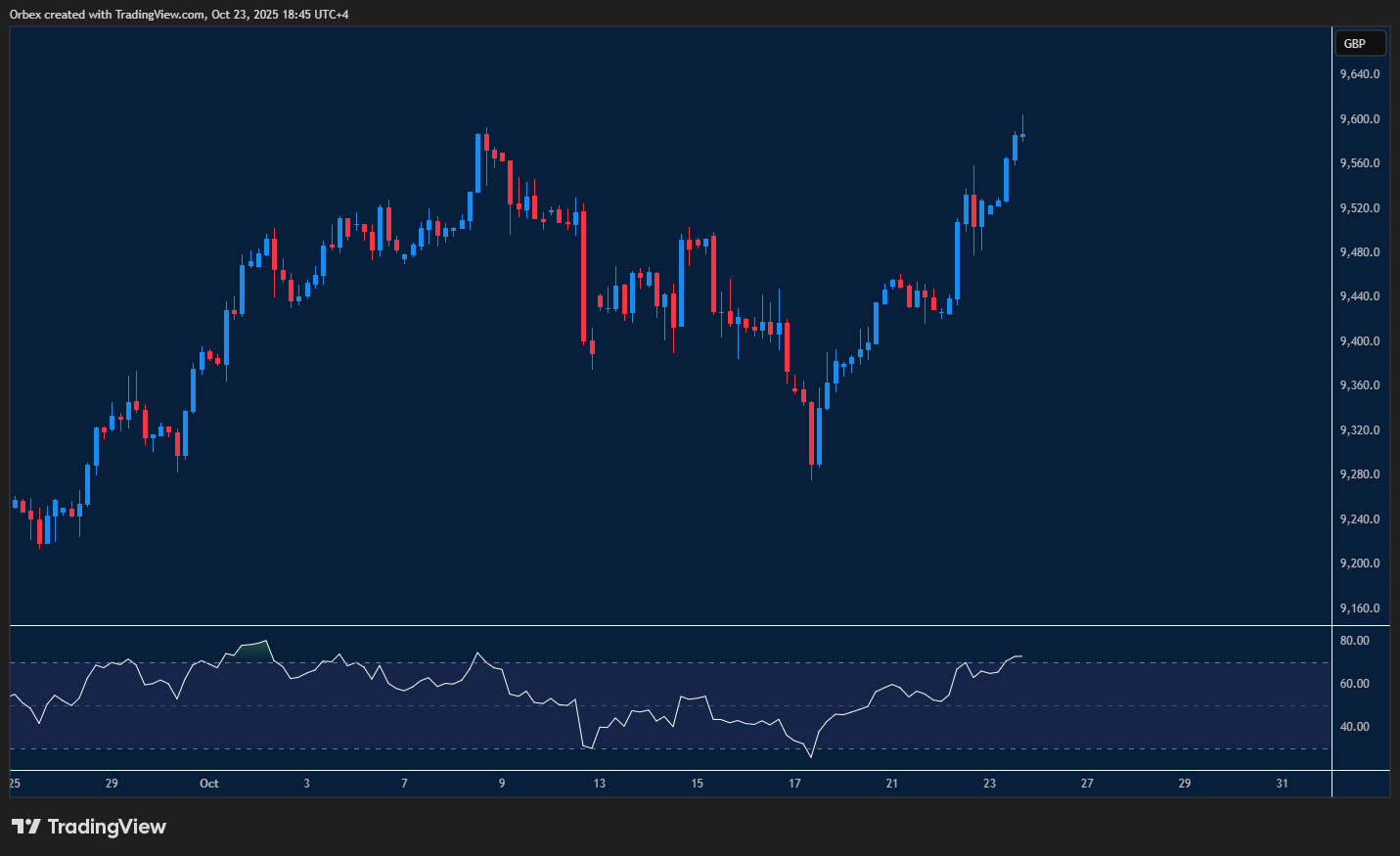Select the 80.00 RSI scale label
The image size is (1400, 856).
point(1355,641)
